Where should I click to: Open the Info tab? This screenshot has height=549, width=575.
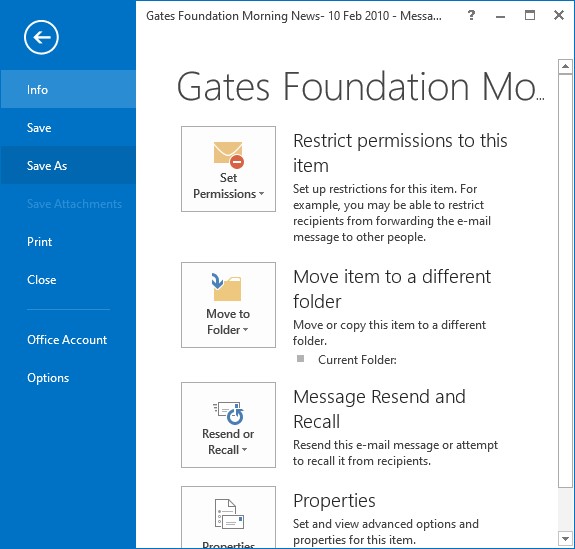click(68, 89)
